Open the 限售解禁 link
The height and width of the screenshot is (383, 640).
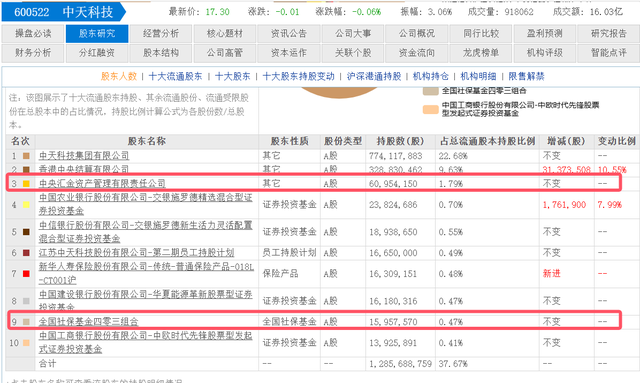click(x=526, y=76)
